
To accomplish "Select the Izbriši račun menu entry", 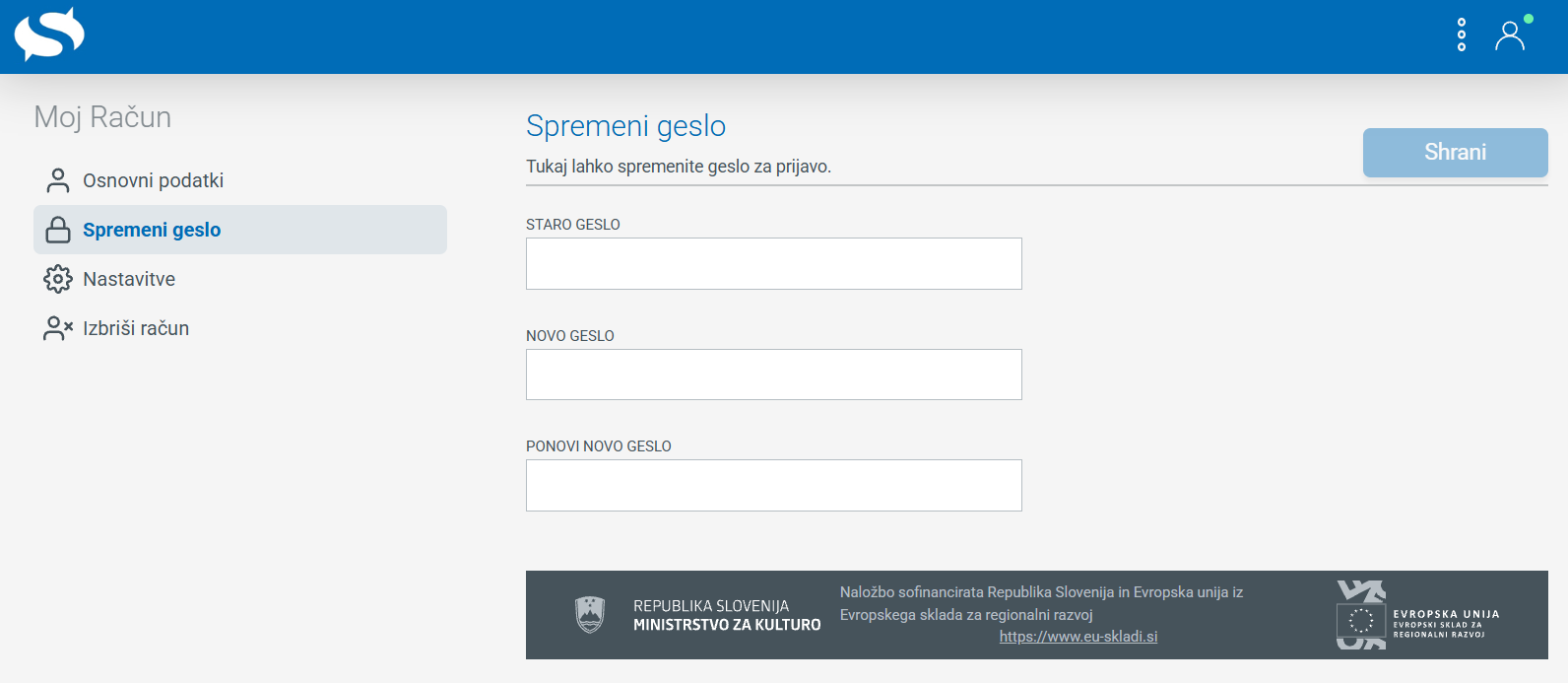I will coord(136,328).
